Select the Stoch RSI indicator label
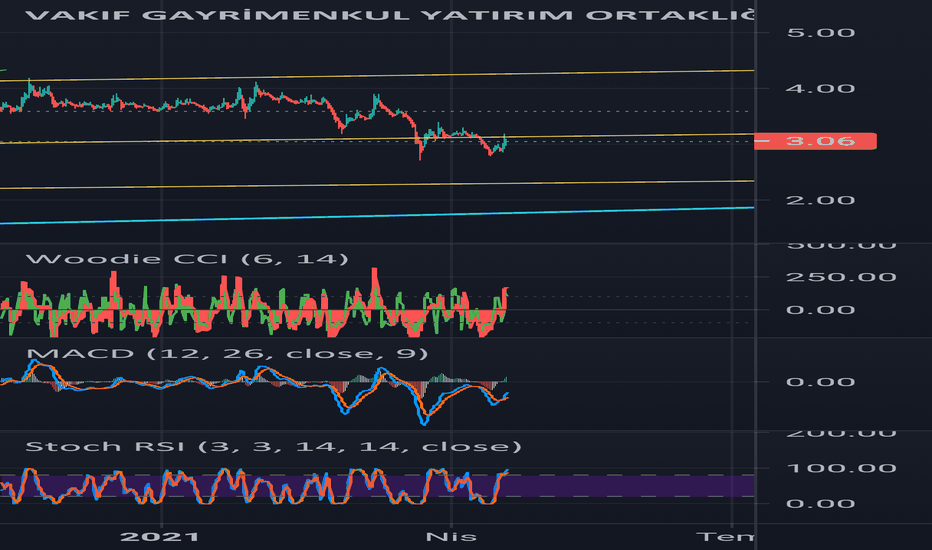This screenshot has width=932, height=550. [x=273, y=447]
